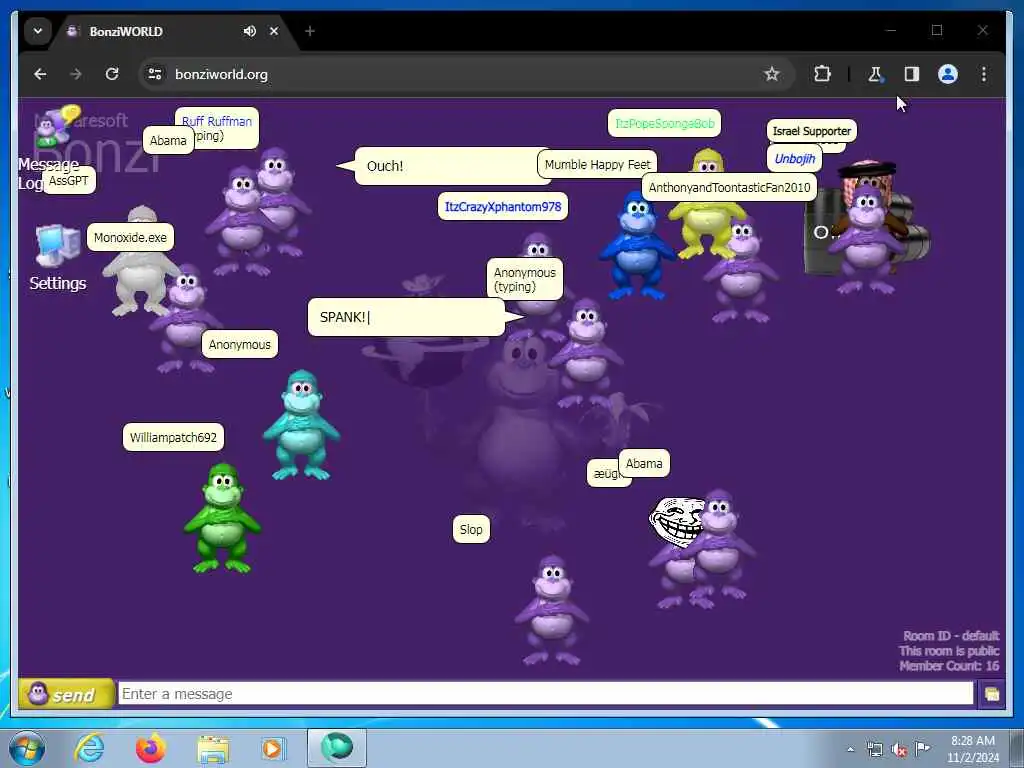The image size is (1024, 768).
Task: Click Member Count: 16 text
Action: click(x=949, y=666)
